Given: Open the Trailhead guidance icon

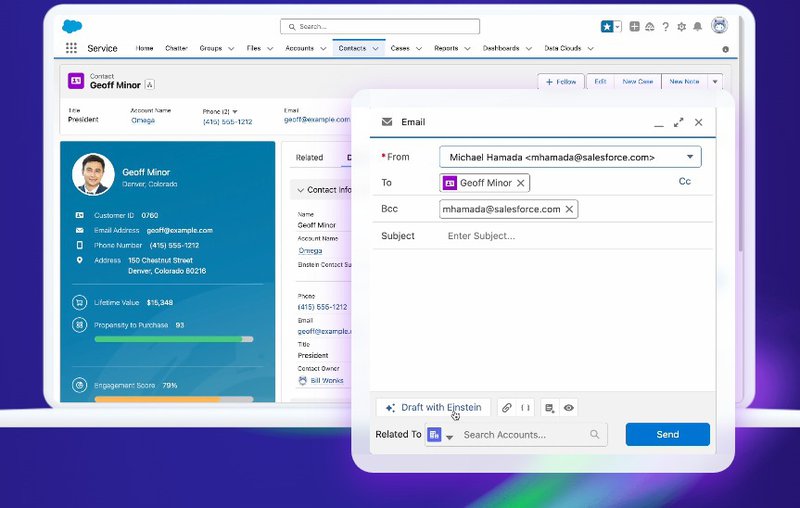Looking at the screenshot, I should 649,27.
